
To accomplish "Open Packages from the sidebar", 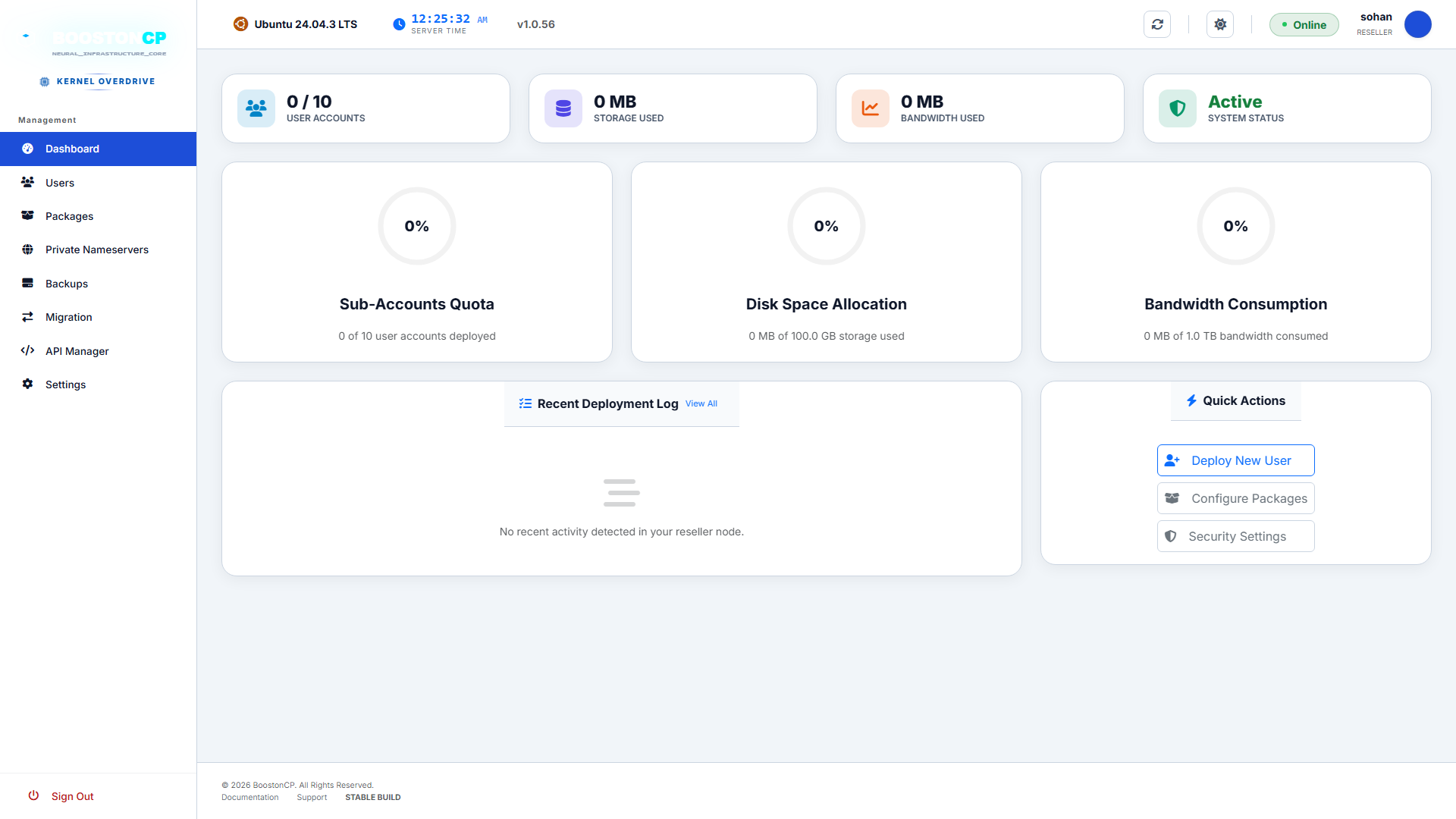I will click(99, 216).
